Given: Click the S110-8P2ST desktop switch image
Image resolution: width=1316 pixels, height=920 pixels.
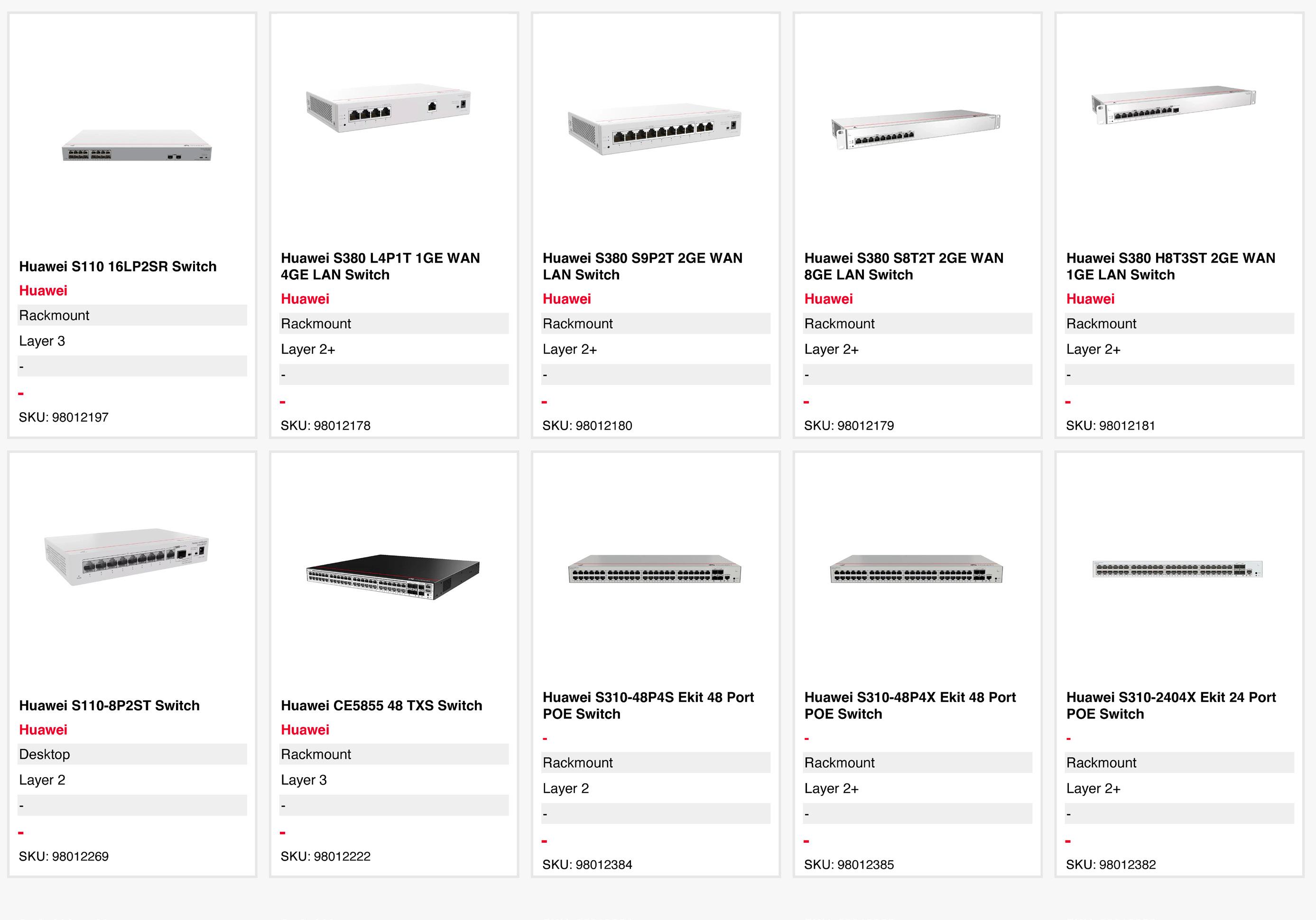Looking at the screenshot, I should (x=127, y=556).
